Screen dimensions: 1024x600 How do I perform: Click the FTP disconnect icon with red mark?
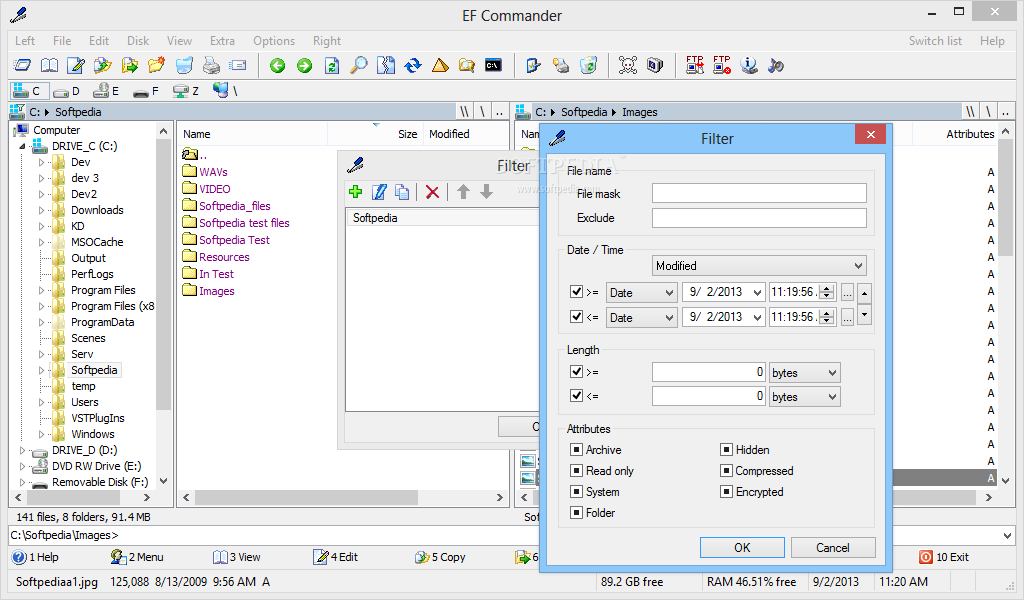[722, 65]
